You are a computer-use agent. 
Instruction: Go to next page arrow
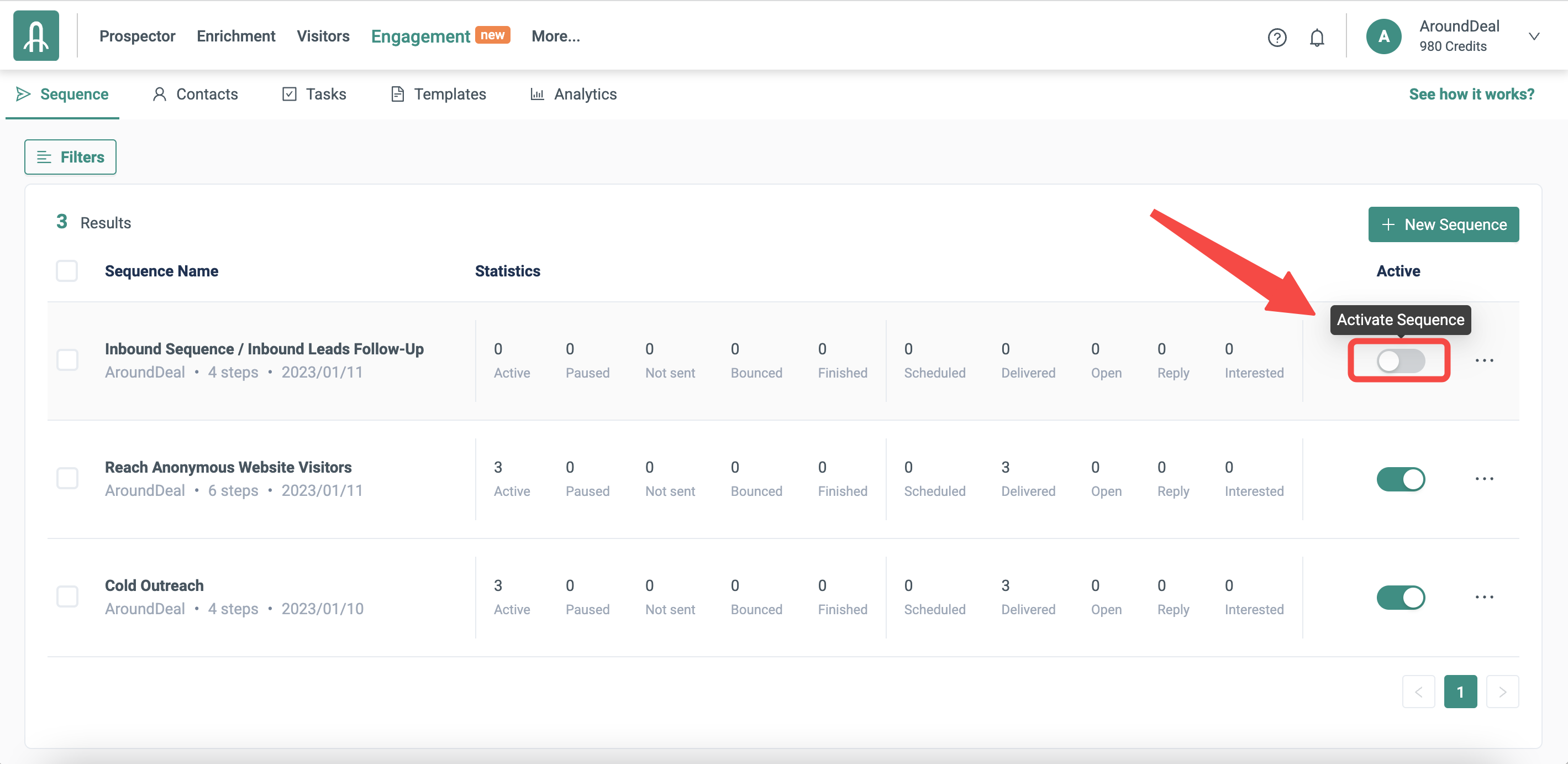coord(1502,692)
